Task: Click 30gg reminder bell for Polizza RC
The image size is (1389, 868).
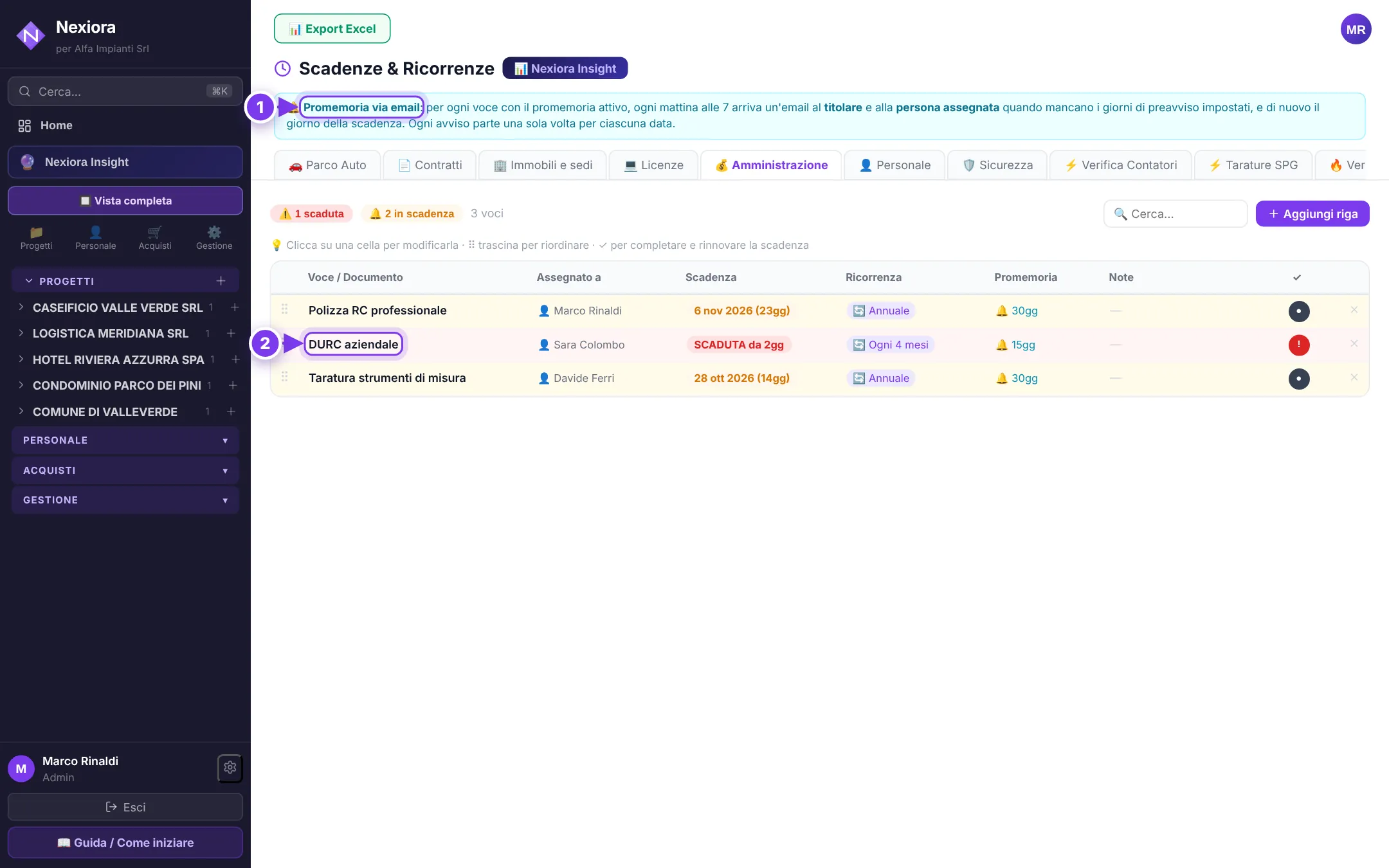Action: click(1017, 311)
